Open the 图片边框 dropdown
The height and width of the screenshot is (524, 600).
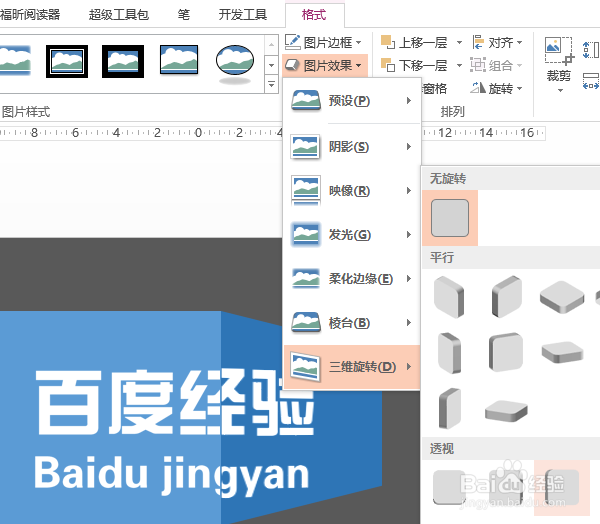point(323,42)
